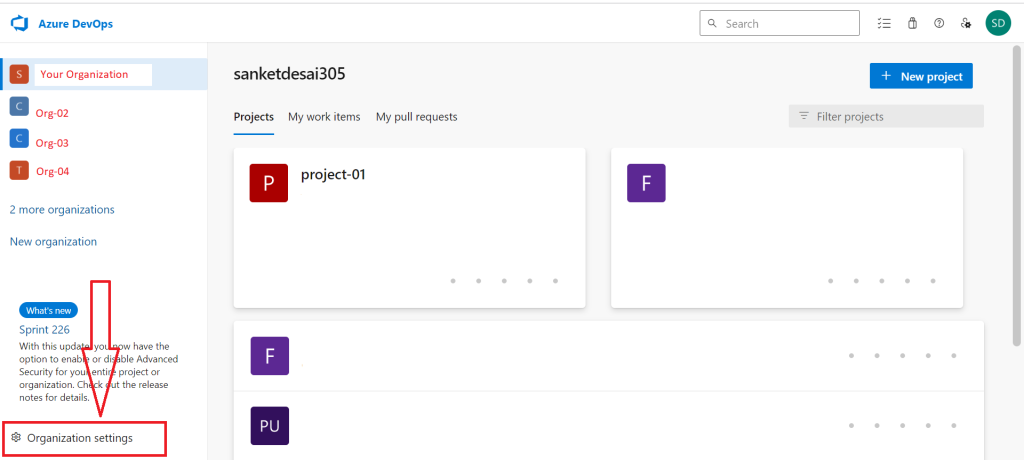Screen dimensions: 1024x460
Task: Click the gear icon beside Organization settings
Action: click(x=16, y=438)
